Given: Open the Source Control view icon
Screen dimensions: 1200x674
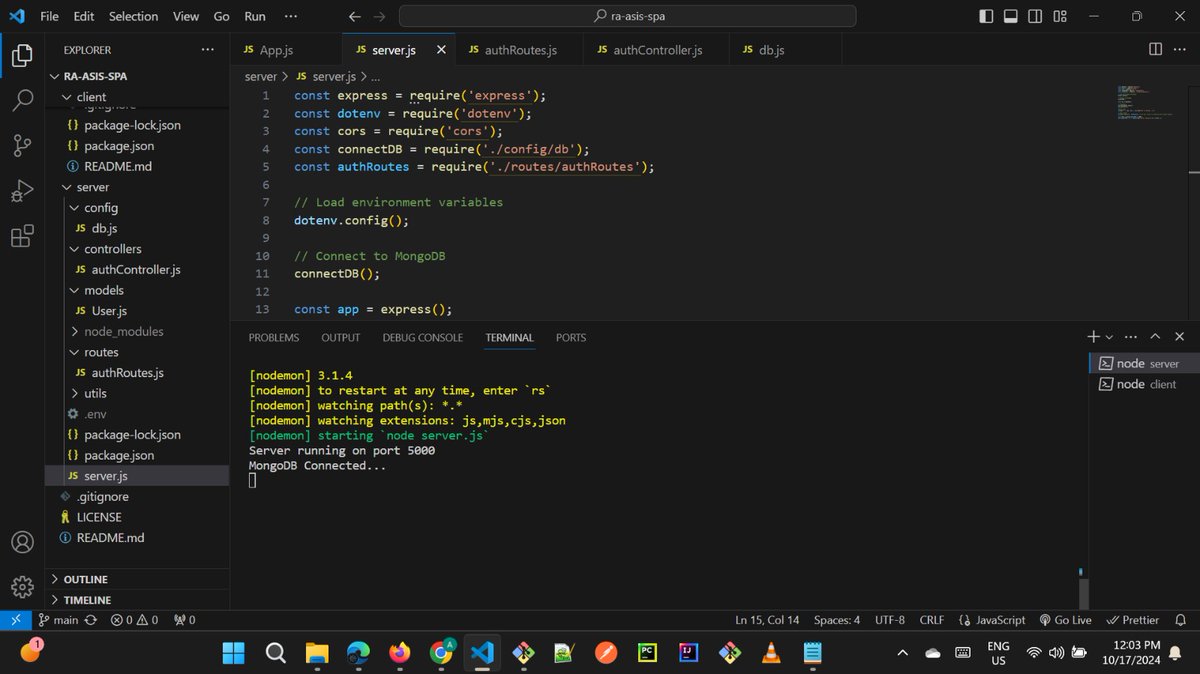Looking at the screenshot, I should tap(22, 146).
